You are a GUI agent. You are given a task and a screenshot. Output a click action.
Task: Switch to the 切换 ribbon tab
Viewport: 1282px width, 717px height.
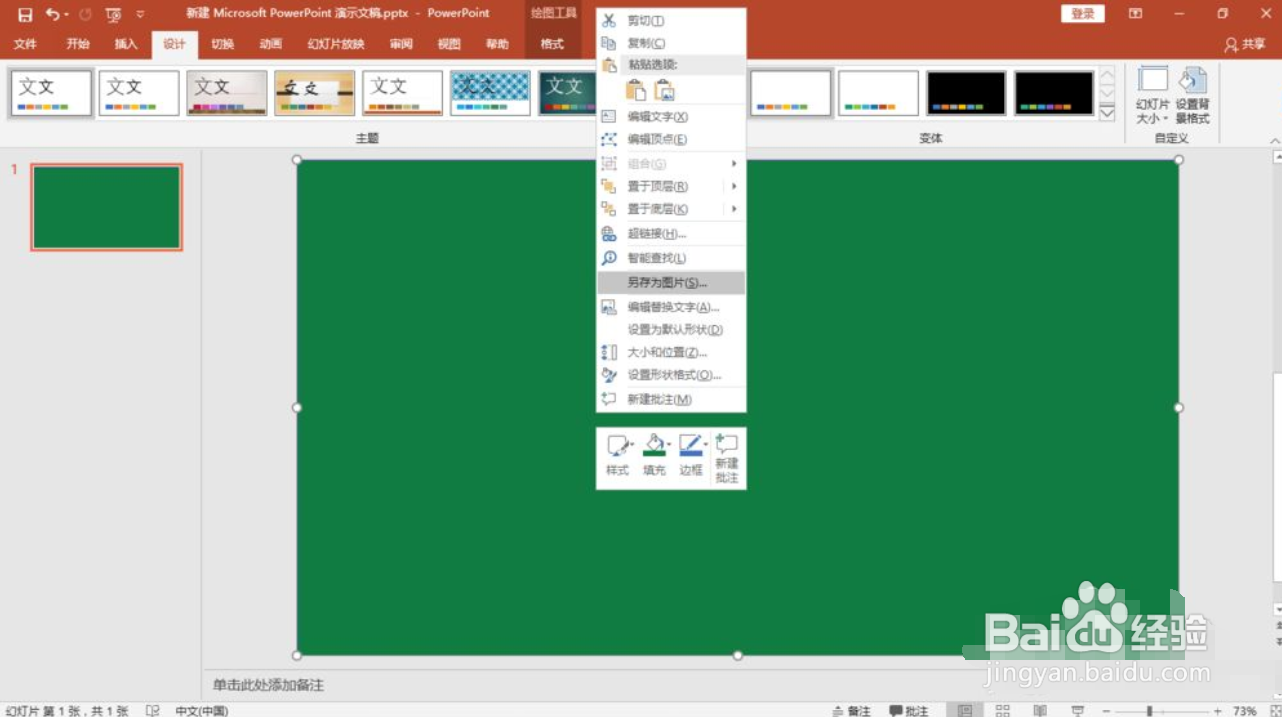222,44
